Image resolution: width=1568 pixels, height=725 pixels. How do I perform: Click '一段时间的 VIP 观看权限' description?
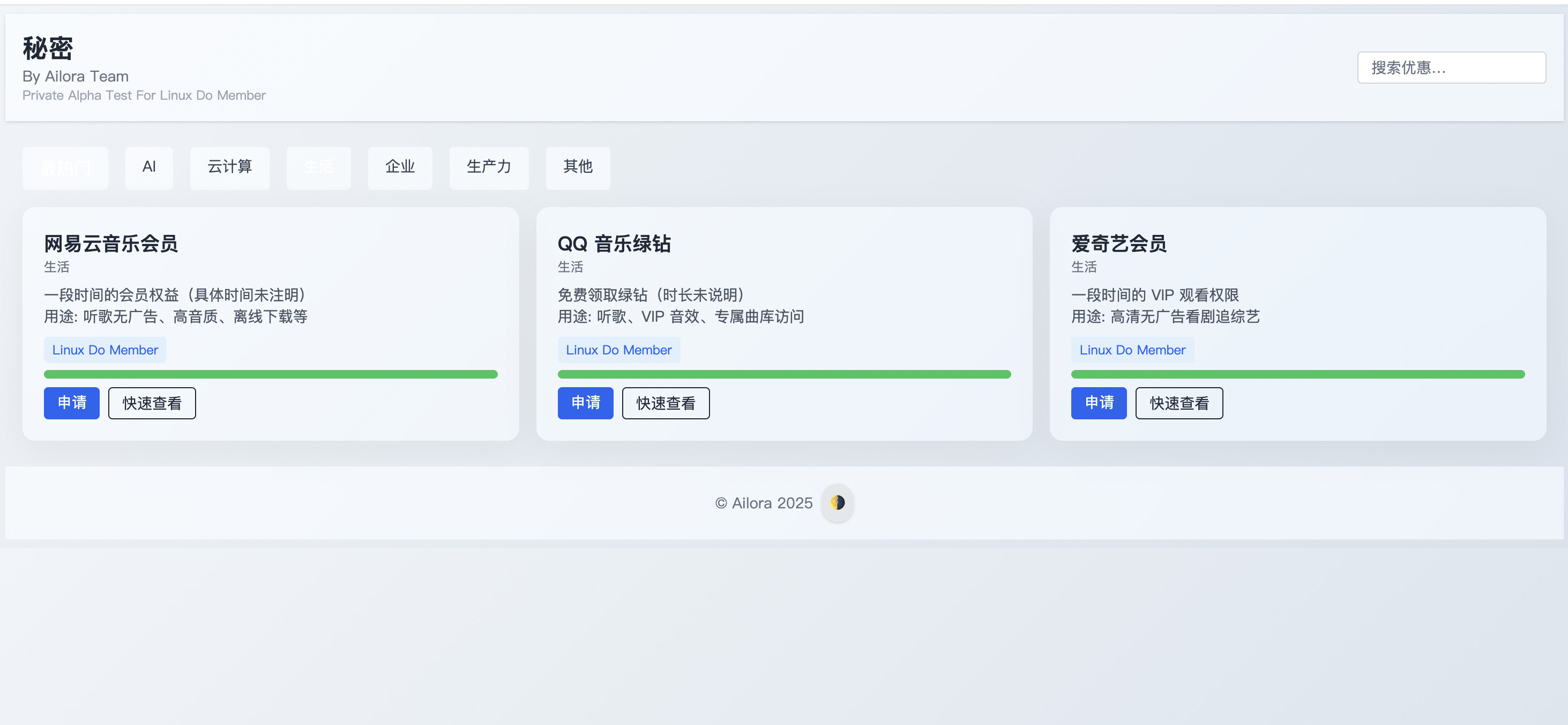(1155, 295)
